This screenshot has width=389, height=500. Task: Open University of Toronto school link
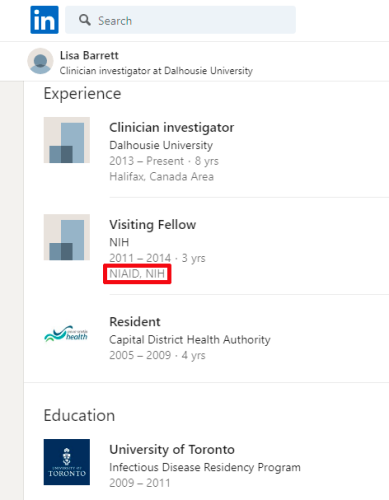pos(172,450)
